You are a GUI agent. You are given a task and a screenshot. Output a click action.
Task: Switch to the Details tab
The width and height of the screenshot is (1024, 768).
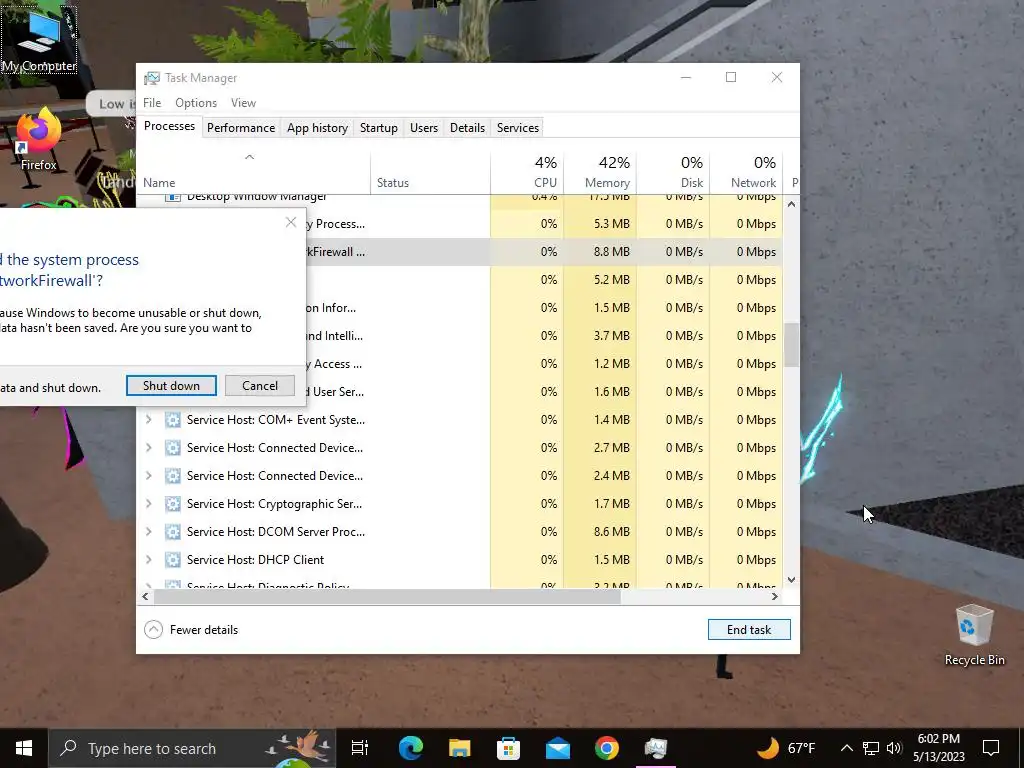coord(468,128)
